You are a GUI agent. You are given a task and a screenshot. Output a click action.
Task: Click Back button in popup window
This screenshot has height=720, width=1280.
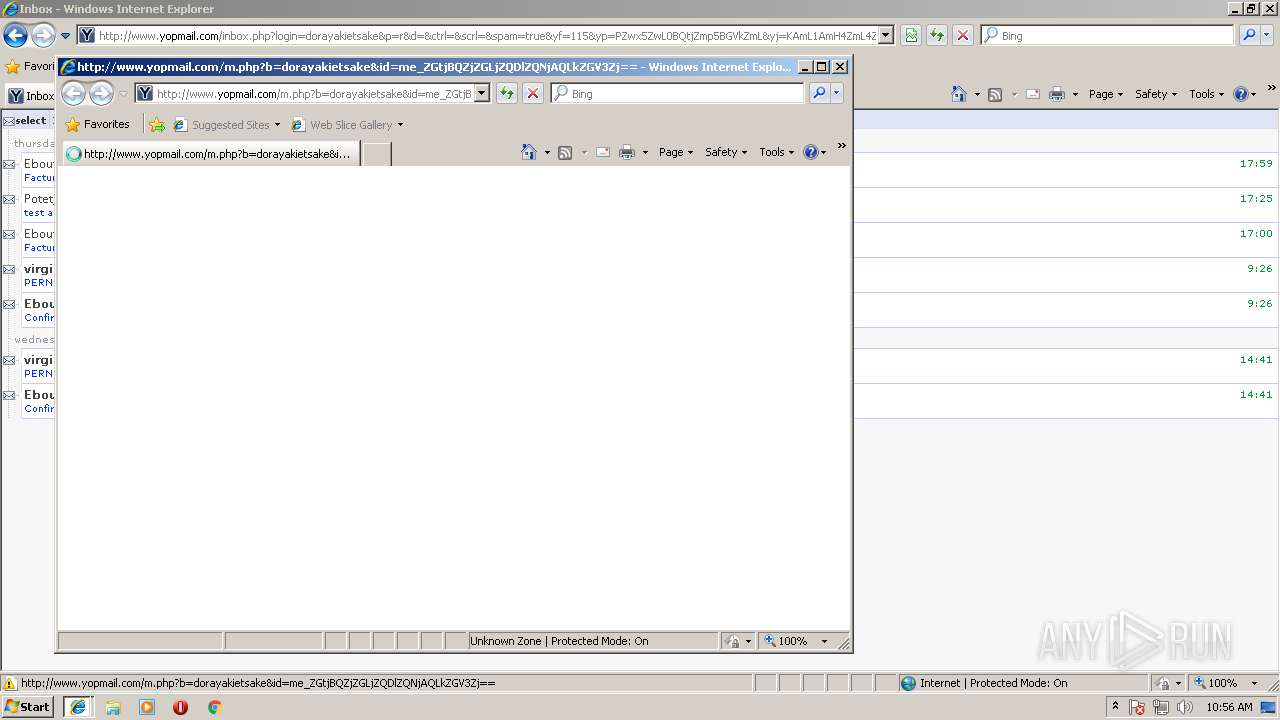(73, 94)
